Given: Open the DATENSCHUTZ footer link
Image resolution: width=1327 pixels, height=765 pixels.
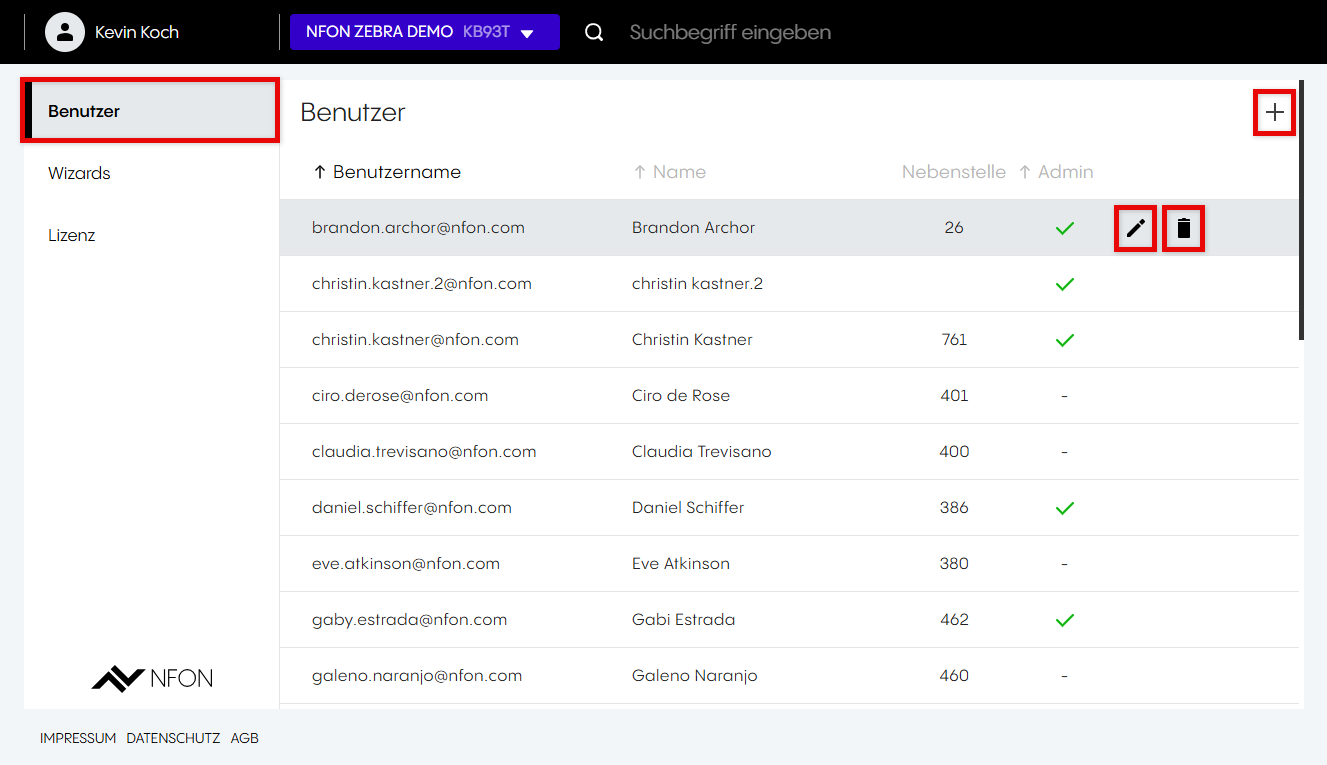Looking at the screenshot, I should coord(173,738).
